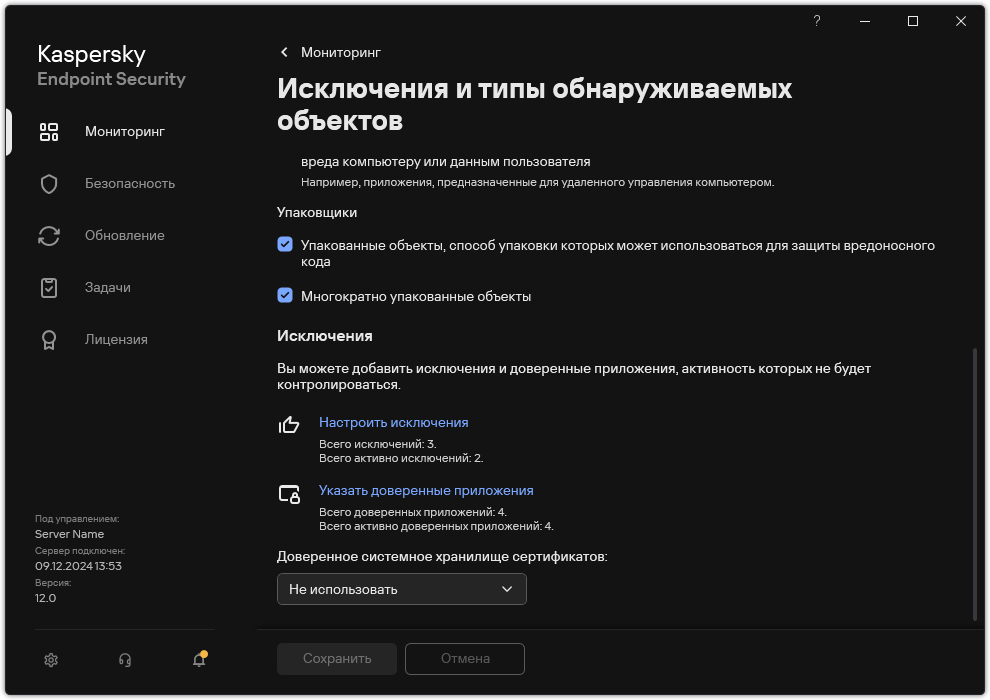
Task: Click the Tasks clipboard icon
Action: (x=49, y=288)
